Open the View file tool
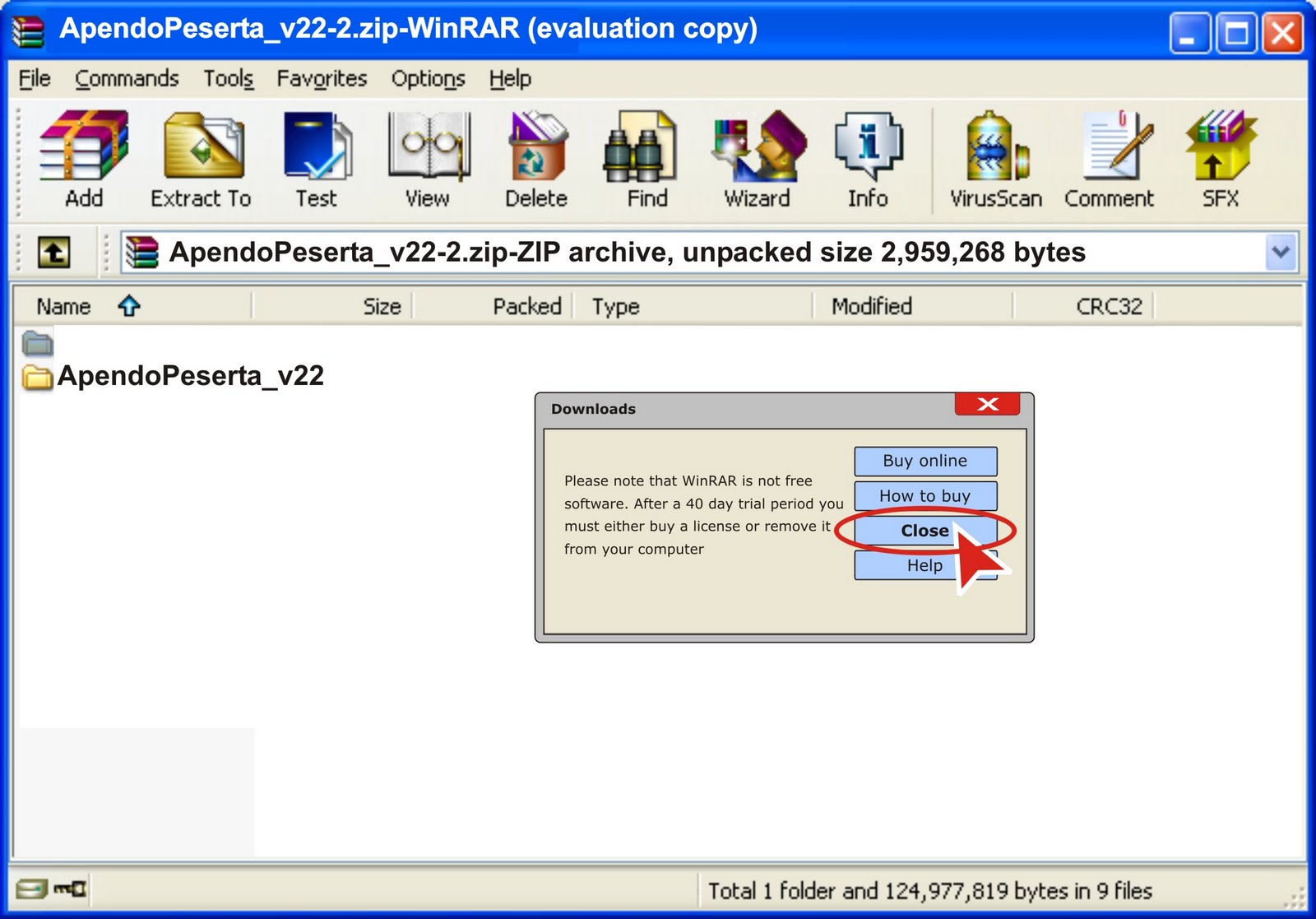1316x919 pixels. click(x=428, y=159)
